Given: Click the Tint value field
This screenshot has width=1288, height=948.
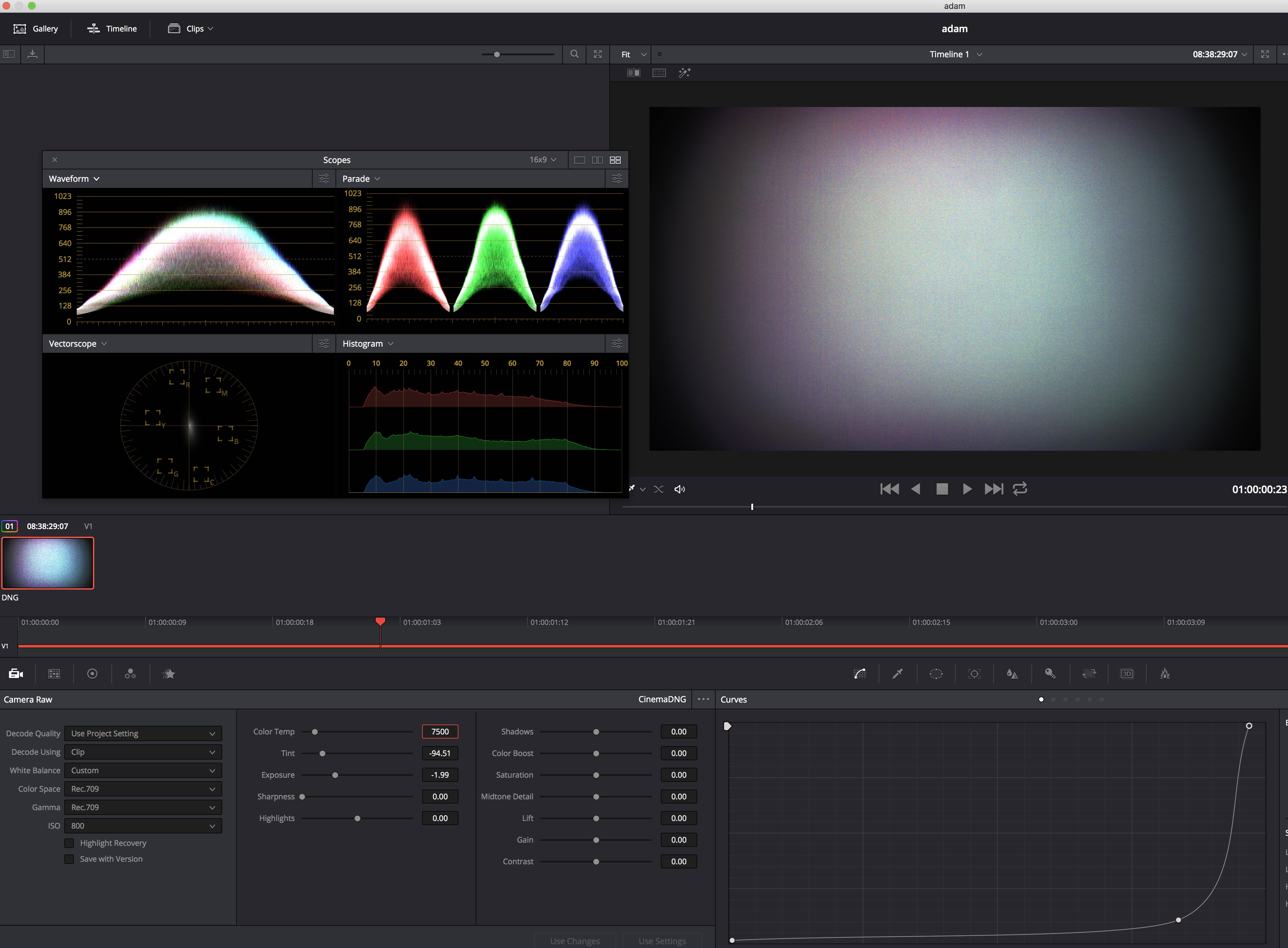Looking at the screenshot, I should (440, 753).
